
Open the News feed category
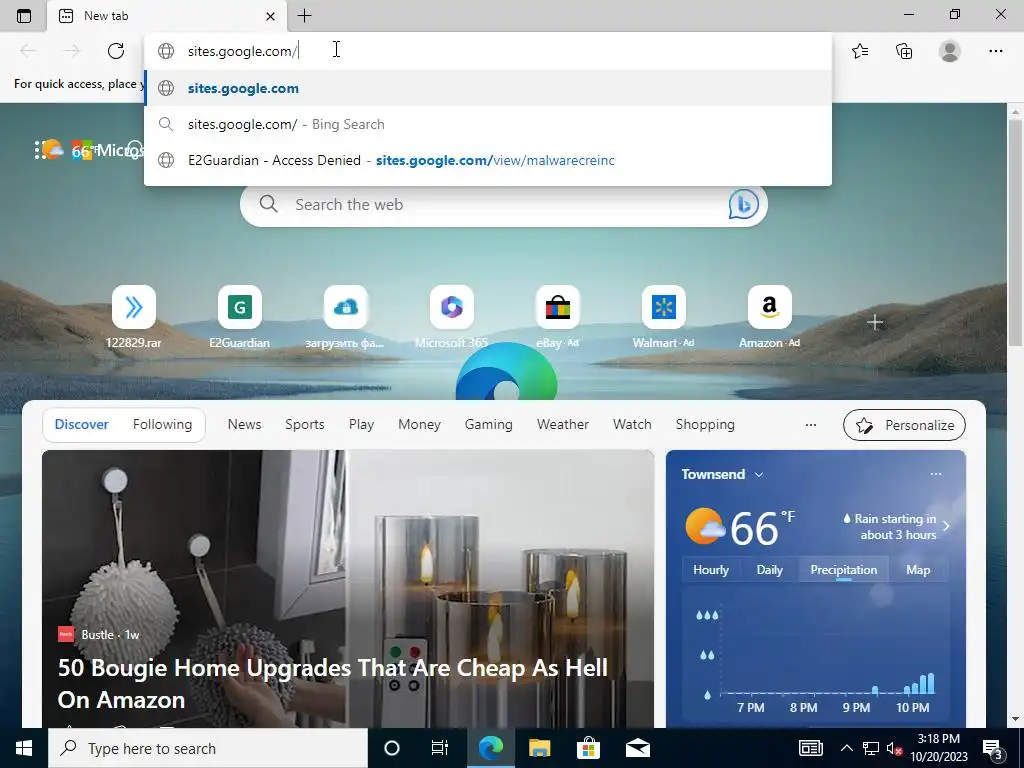[244, 424]
